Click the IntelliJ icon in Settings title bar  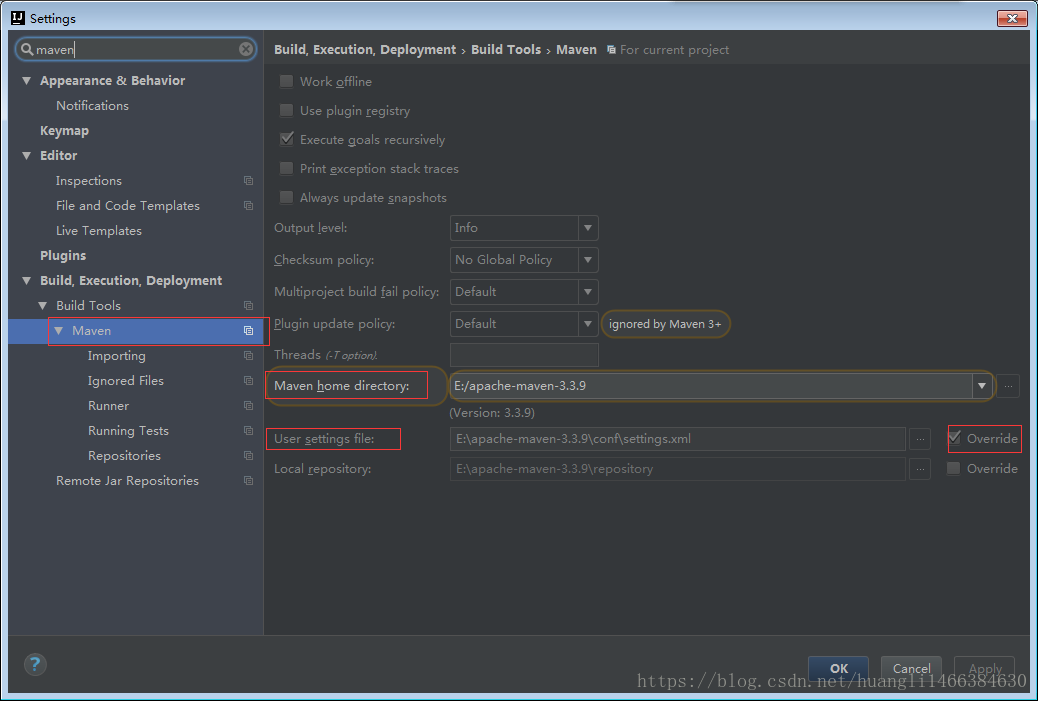click(x=19, y=18)
